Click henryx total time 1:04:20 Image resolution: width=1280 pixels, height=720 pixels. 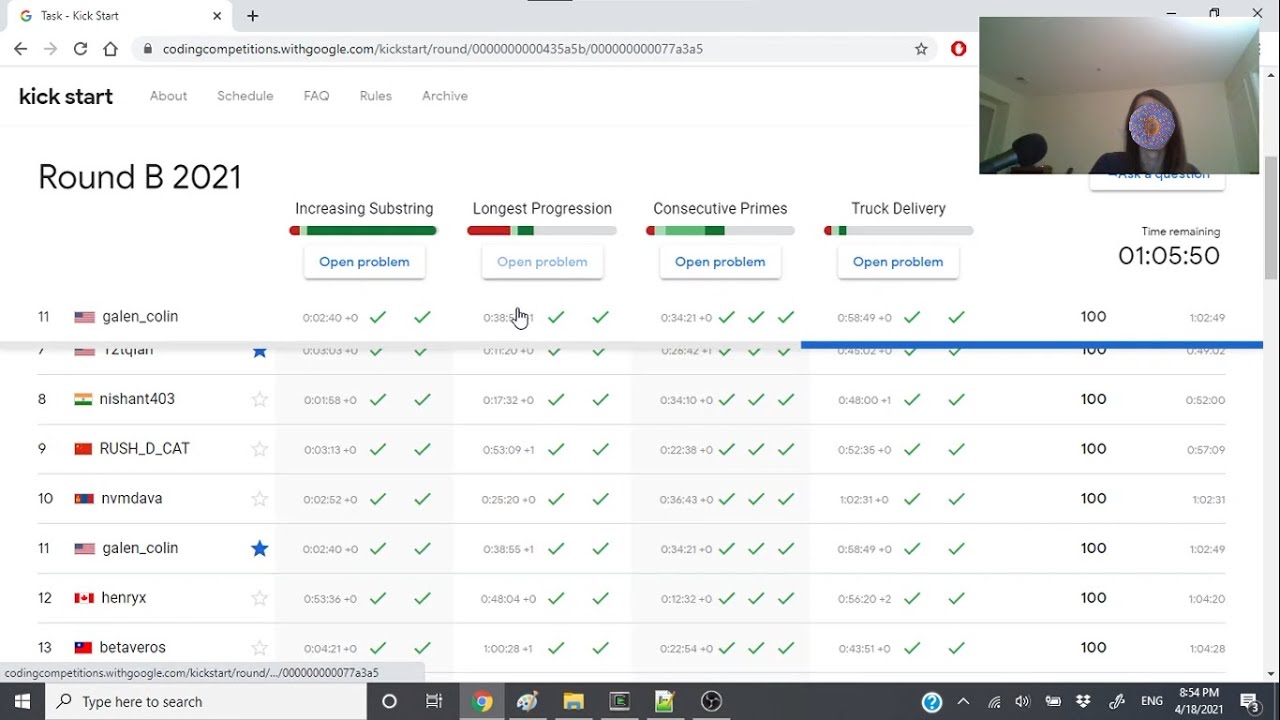coord(1207,599)
